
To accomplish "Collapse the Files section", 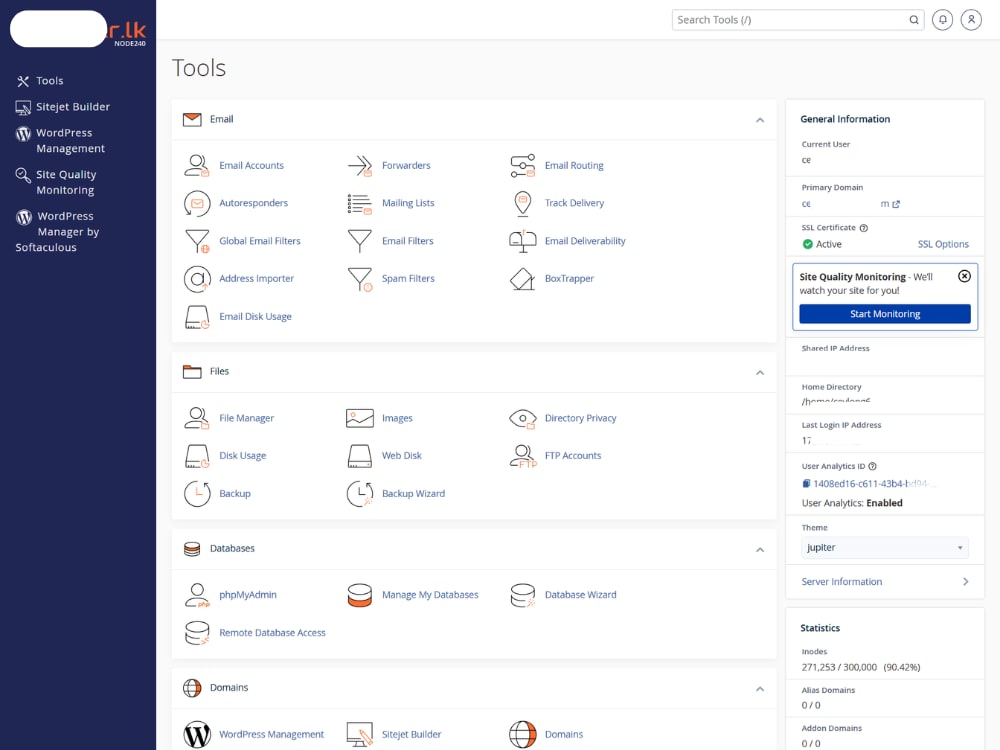I will 760,372.
